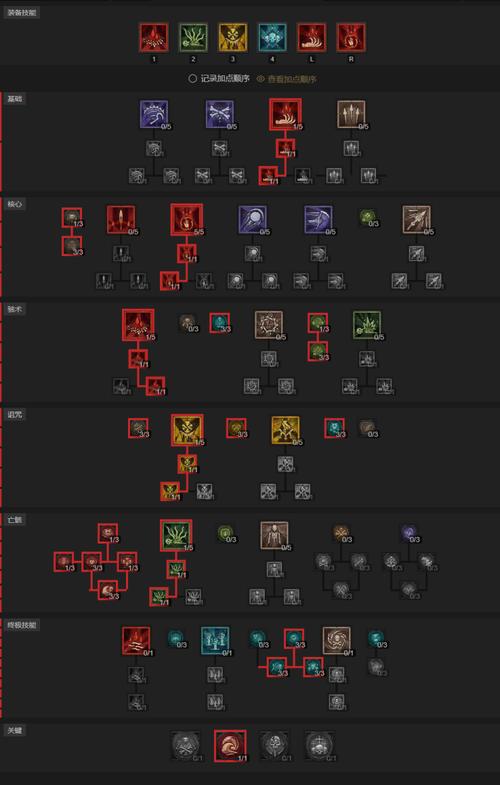
Task: Click the 1/1 red spiral key passive
Action: [230, 746]
